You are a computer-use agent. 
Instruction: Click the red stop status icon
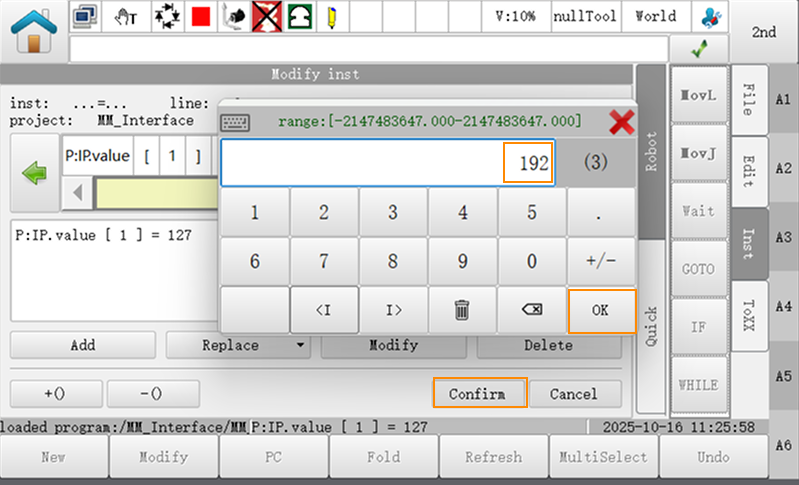201,17
